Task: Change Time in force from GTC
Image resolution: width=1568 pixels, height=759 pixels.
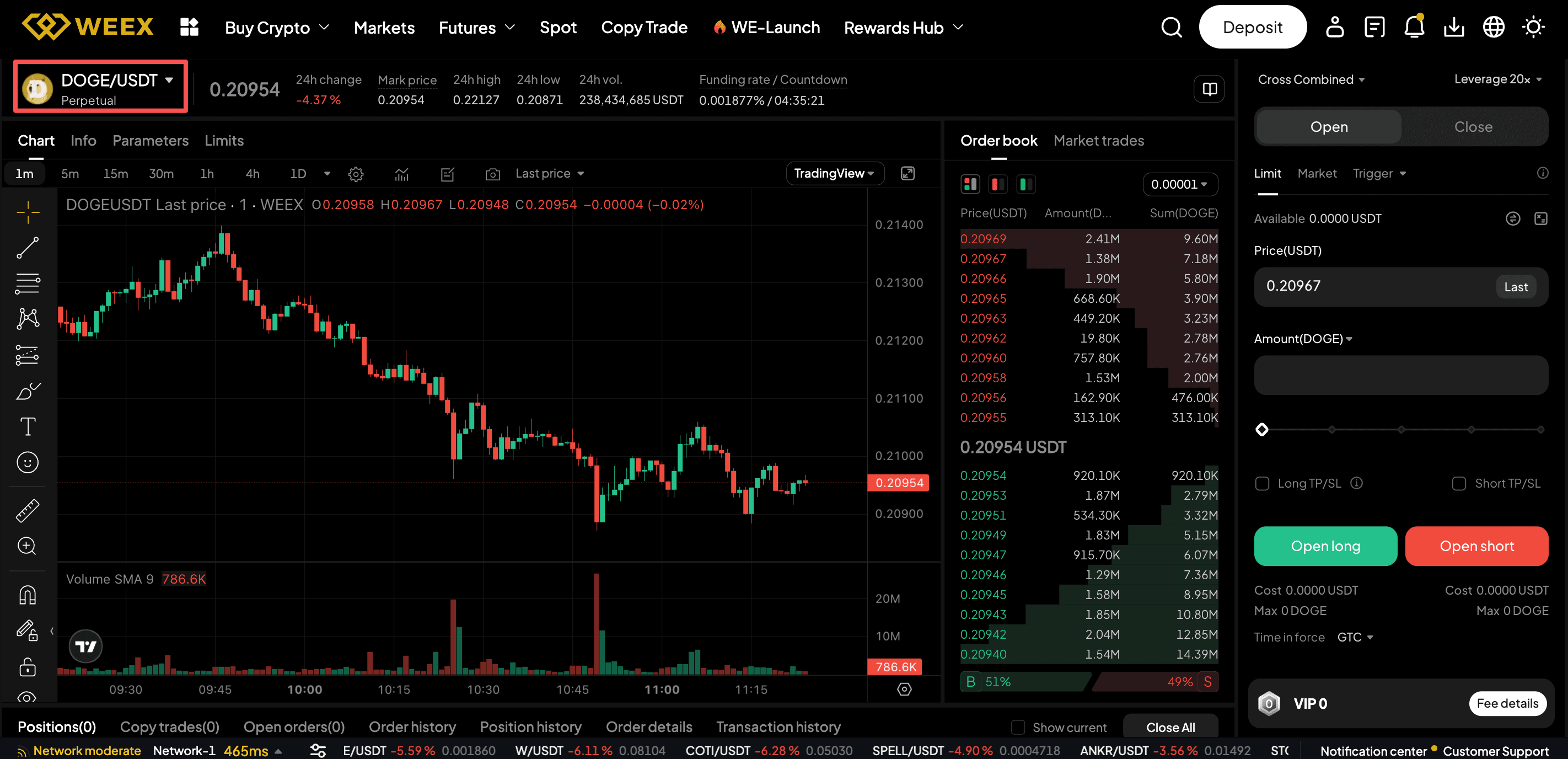Action: point(1356,637)
